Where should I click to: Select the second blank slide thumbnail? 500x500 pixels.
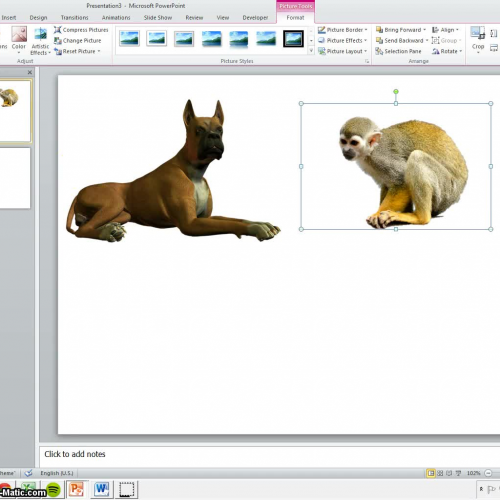click(15, 178)
